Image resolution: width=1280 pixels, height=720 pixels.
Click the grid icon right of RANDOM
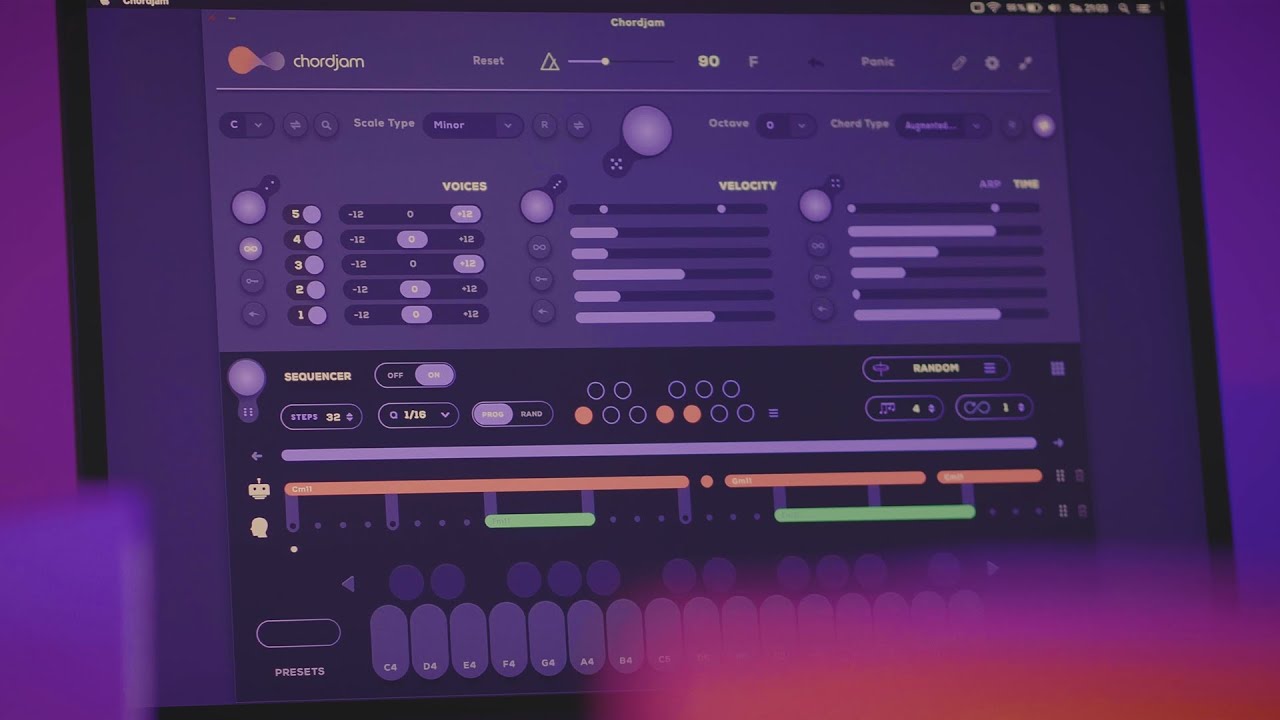tap(1057, 369)
